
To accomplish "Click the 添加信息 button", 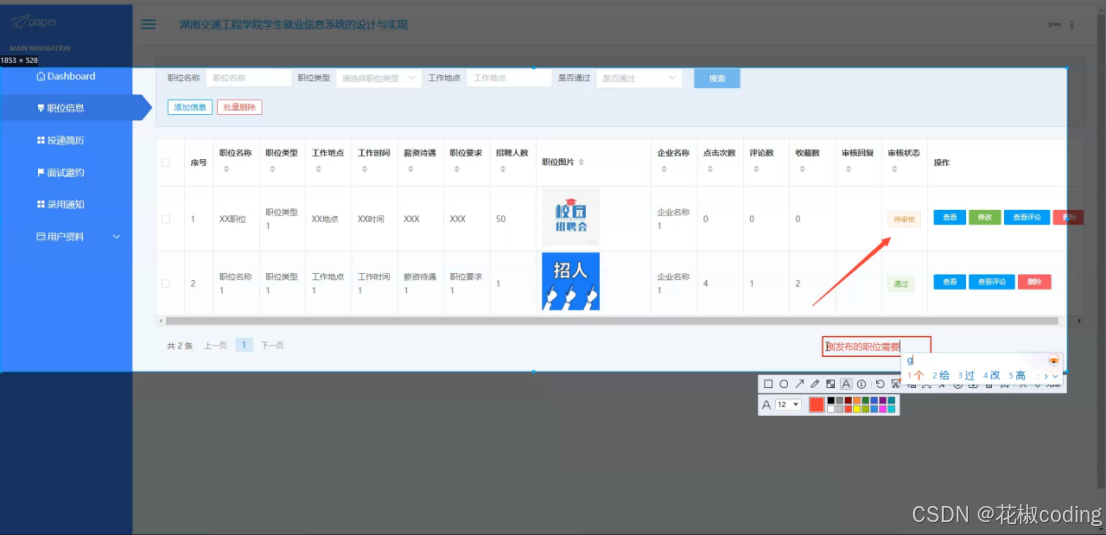I will (190, 107).
